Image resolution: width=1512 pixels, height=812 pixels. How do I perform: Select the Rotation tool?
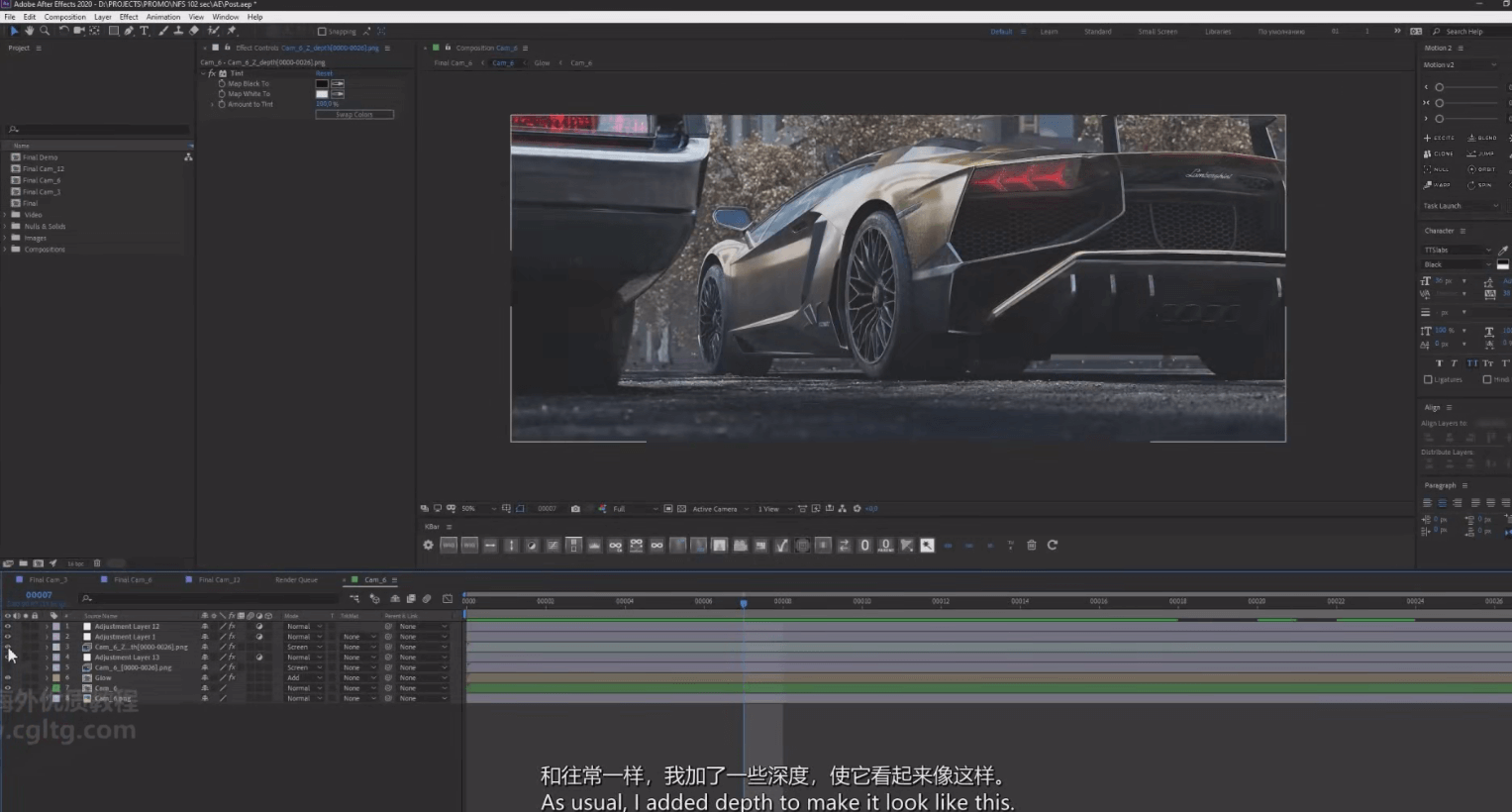[63, 31]
